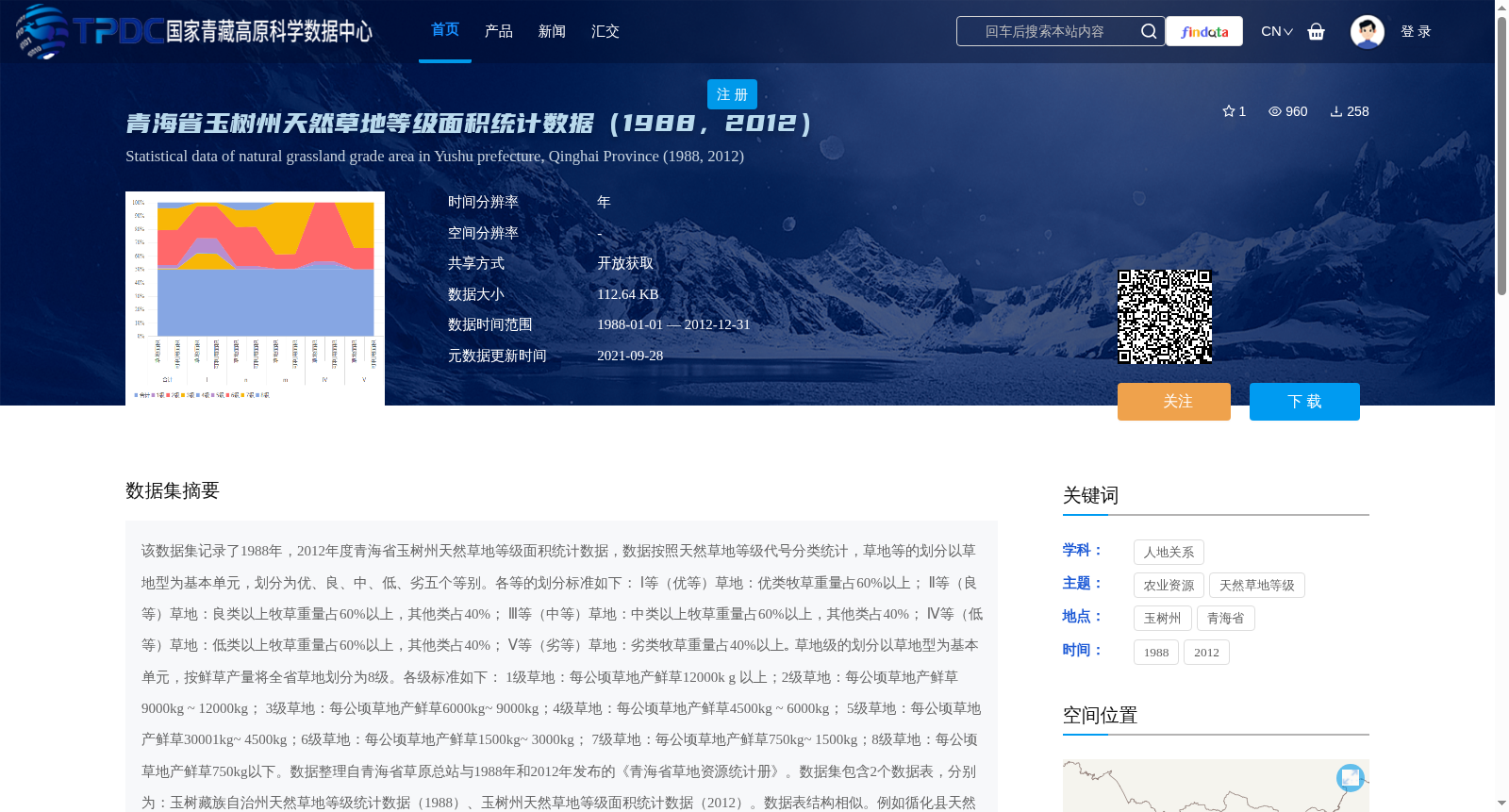Select the 1988 time tag

point(1156,653)
